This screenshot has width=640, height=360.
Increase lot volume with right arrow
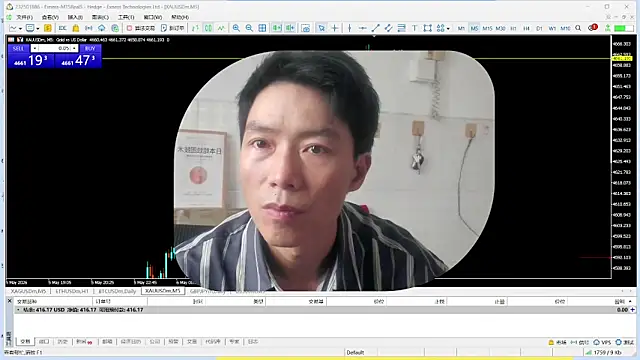coord(74,48)
